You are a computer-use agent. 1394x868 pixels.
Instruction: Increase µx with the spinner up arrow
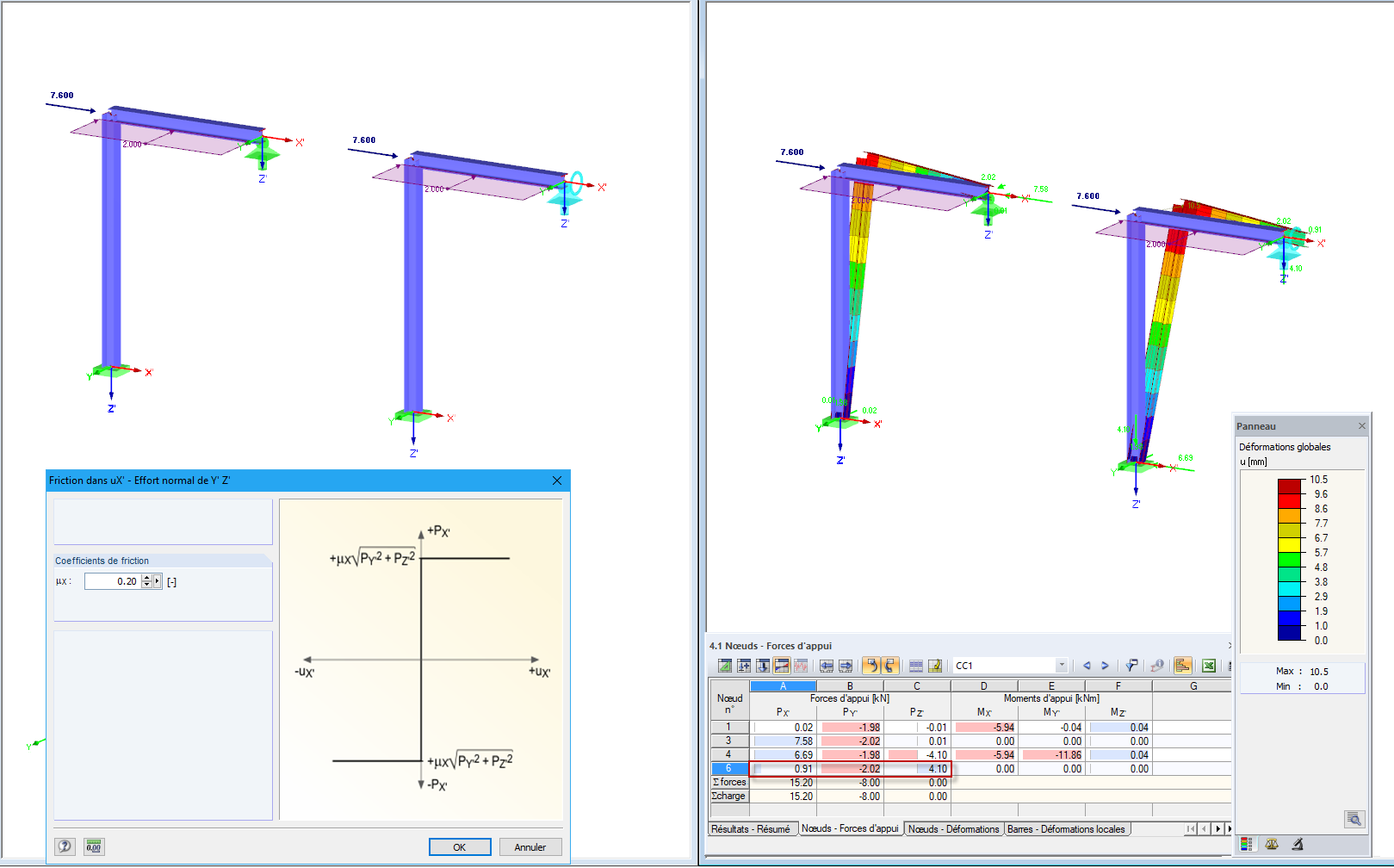[146, 578]
